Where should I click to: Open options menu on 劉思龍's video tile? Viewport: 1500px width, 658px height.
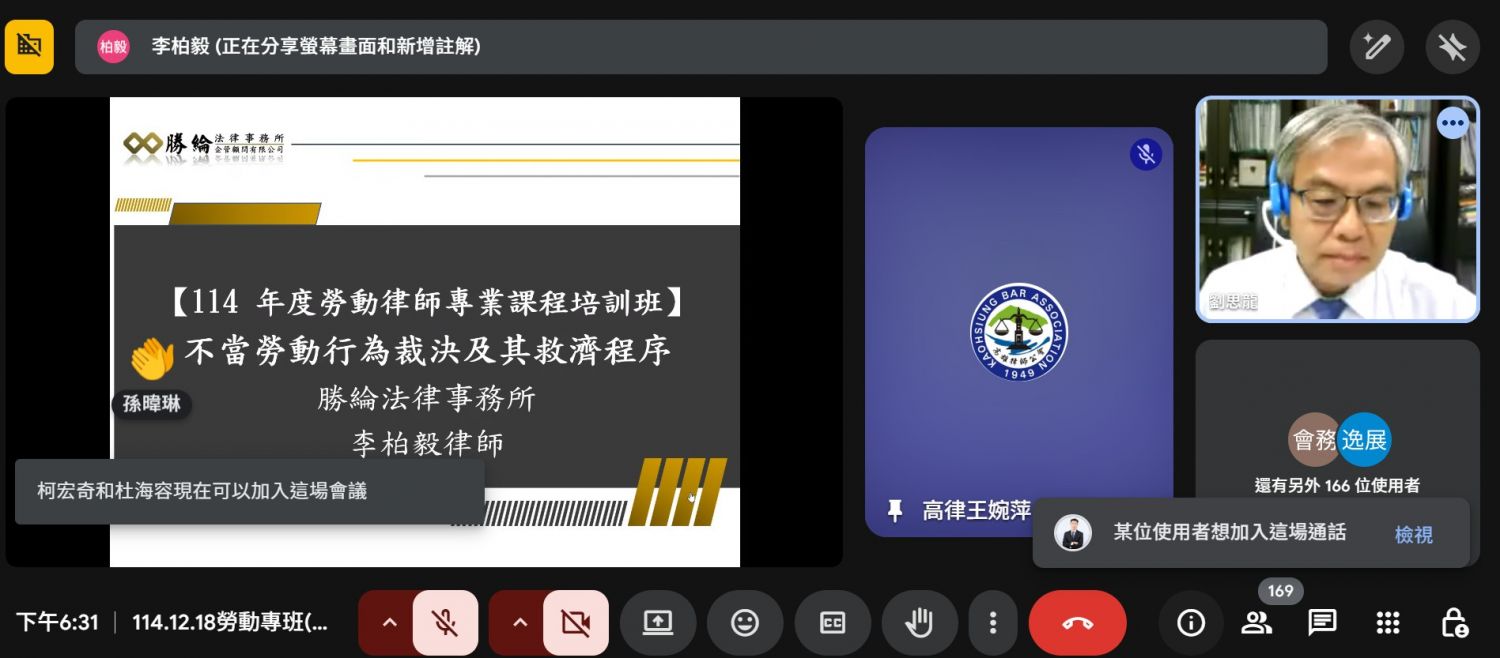pos(1452,123)
